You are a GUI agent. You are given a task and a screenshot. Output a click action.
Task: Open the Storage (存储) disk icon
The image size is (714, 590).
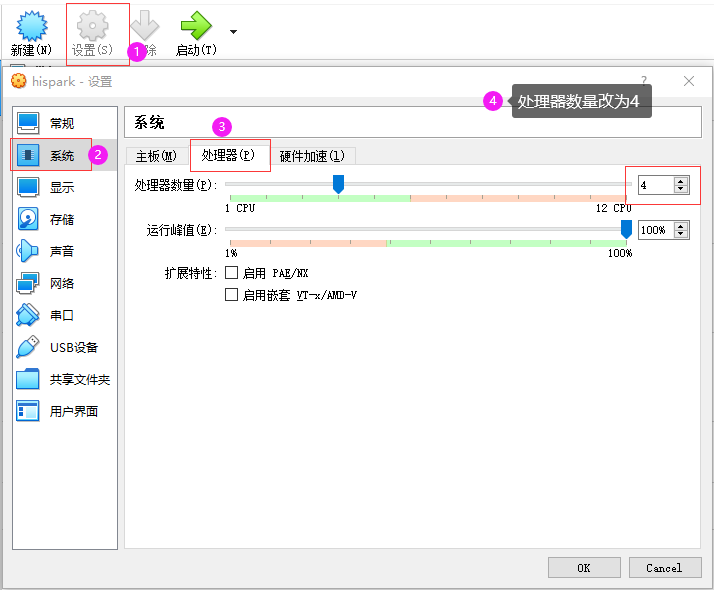tap(28, 219)
